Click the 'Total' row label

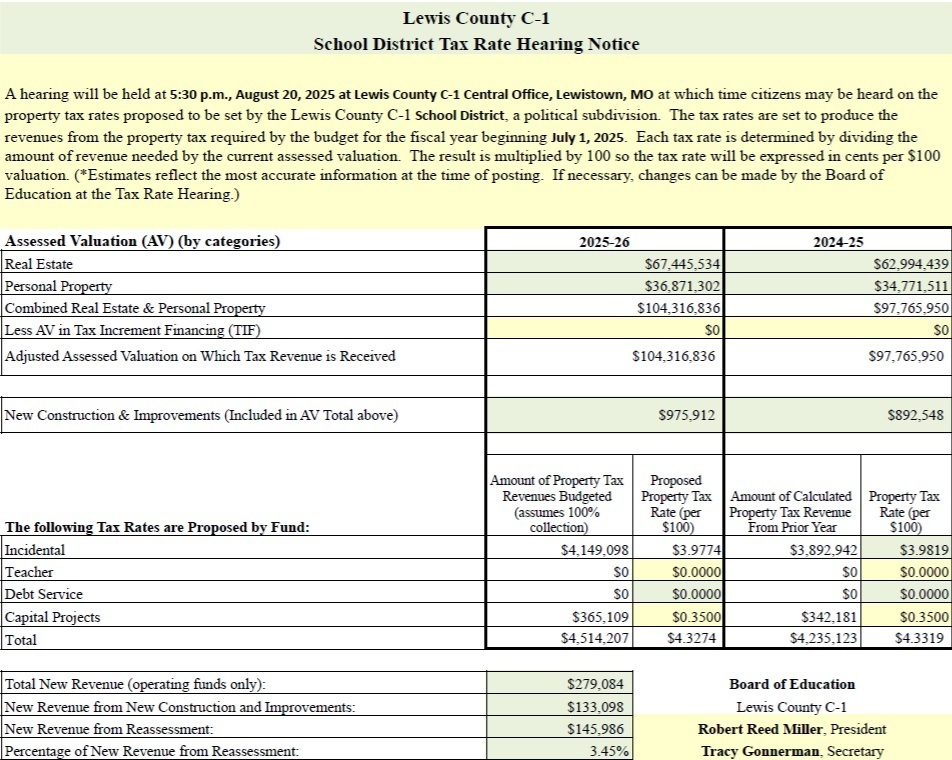21,639
